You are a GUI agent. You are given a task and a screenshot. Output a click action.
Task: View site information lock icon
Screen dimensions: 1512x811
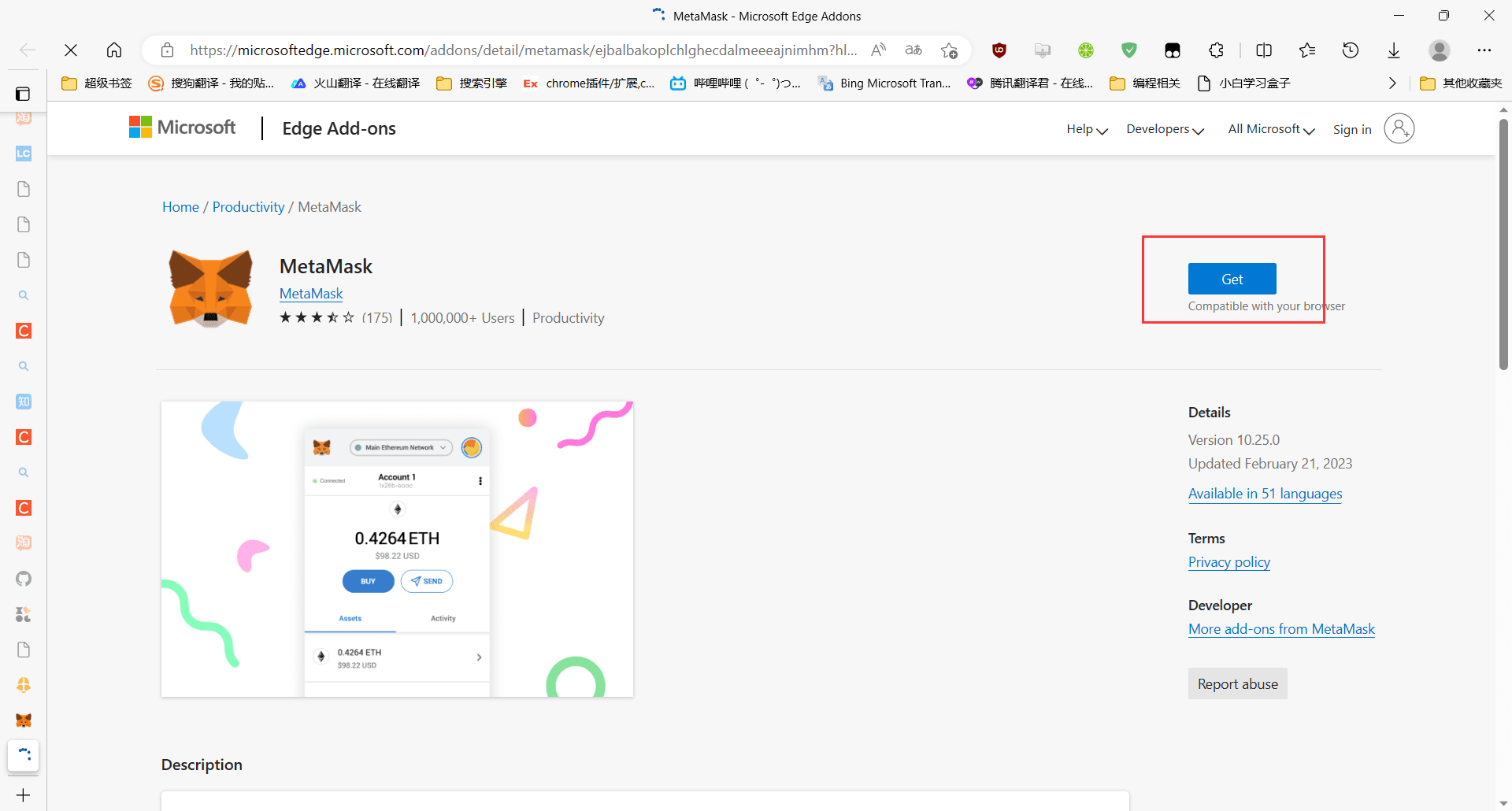167,50
